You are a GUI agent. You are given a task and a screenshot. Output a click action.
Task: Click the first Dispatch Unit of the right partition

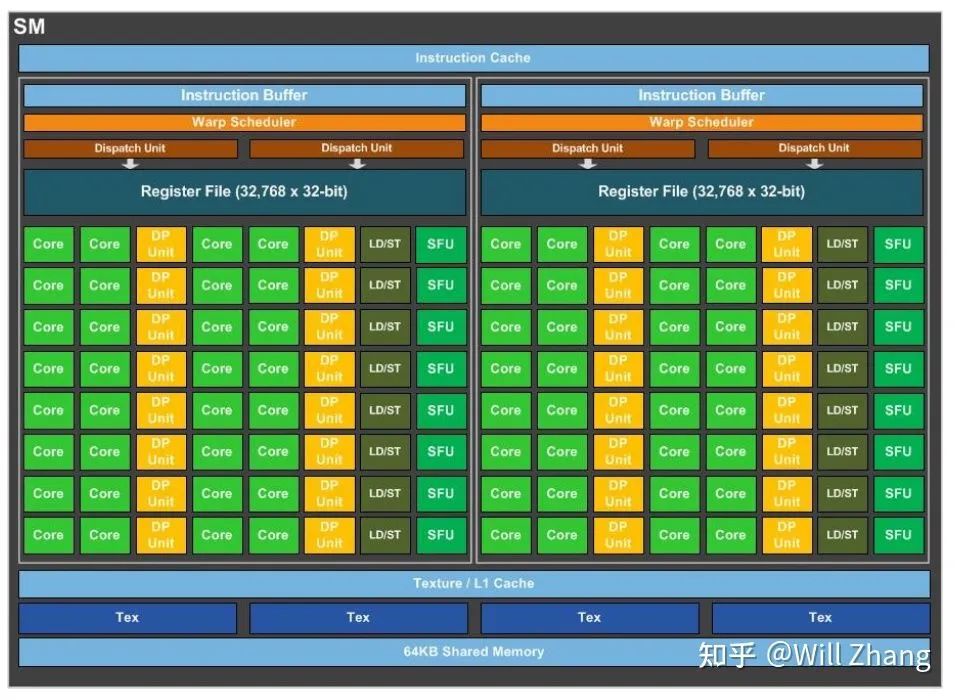pyautogui.click(x=588, y=148)
